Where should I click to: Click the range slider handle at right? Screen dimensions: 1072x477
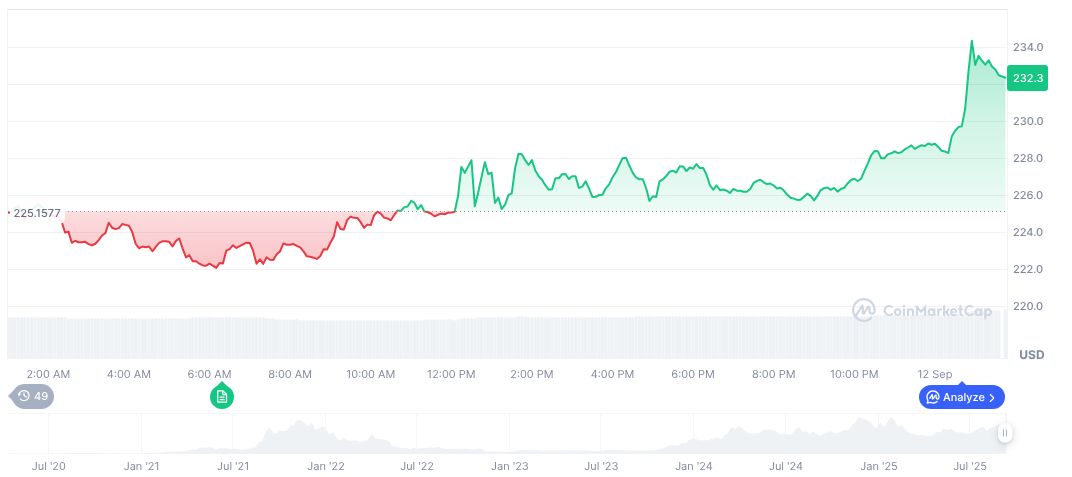[x=1004, y=432]
